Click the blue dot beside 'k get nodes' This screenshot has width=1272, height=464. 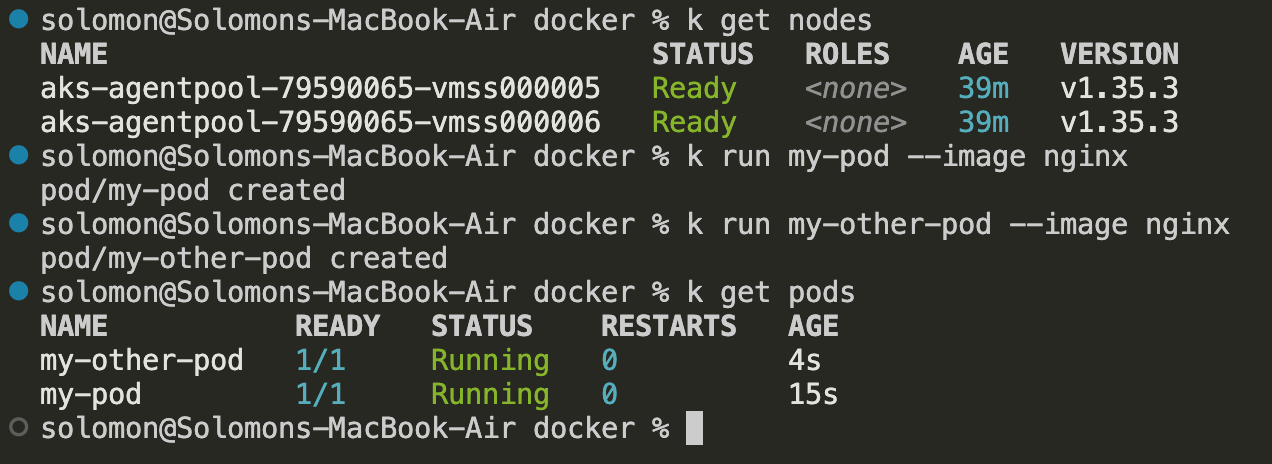pyautogui.click(x=16, y=20)
